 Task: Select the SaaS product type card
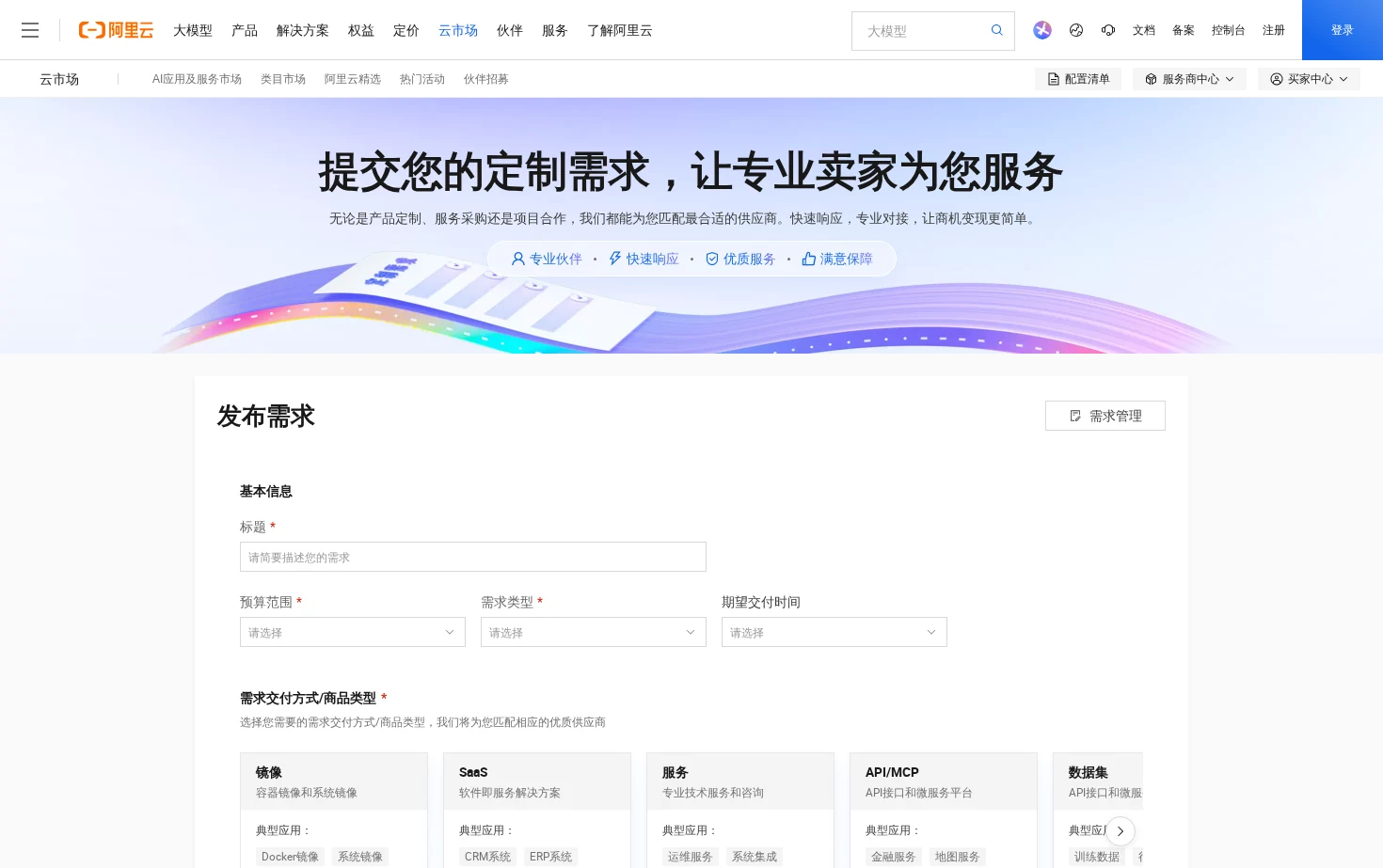537,810
